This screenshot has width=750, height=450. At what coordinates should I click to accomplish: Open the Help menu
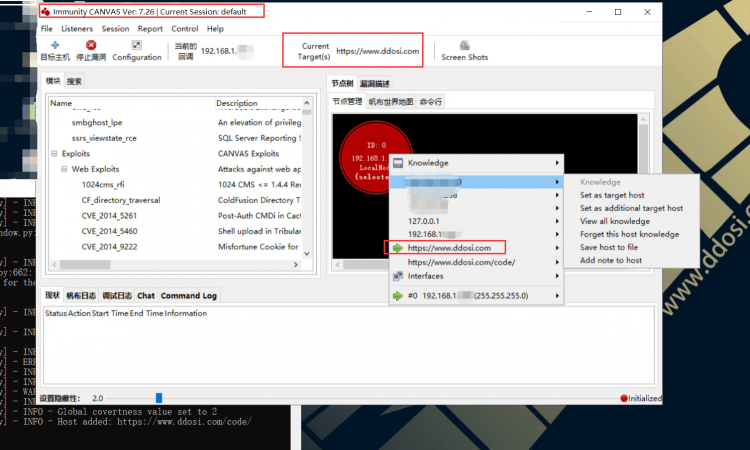215,29
